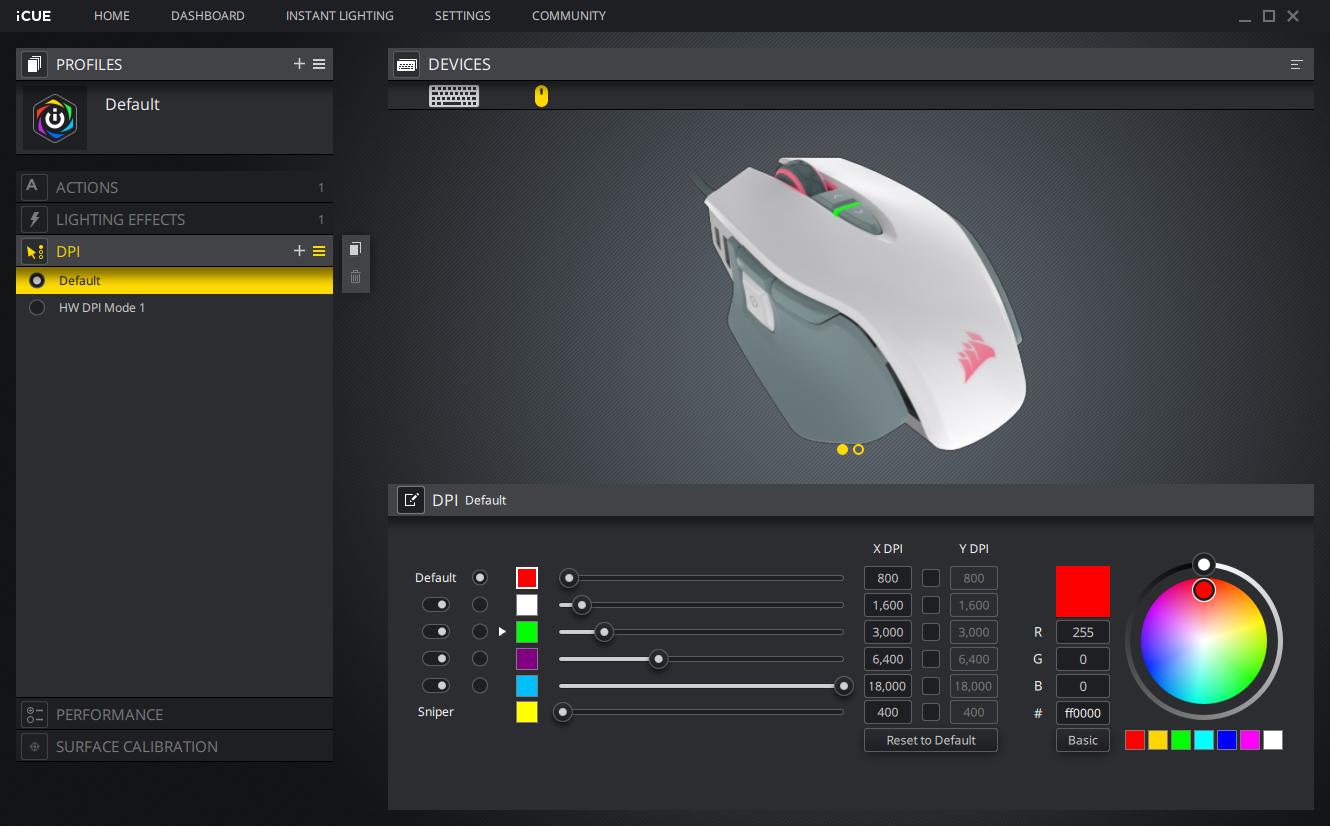
Task: Click the 6,400 DPI slider handle
Action: coord(658,659)
